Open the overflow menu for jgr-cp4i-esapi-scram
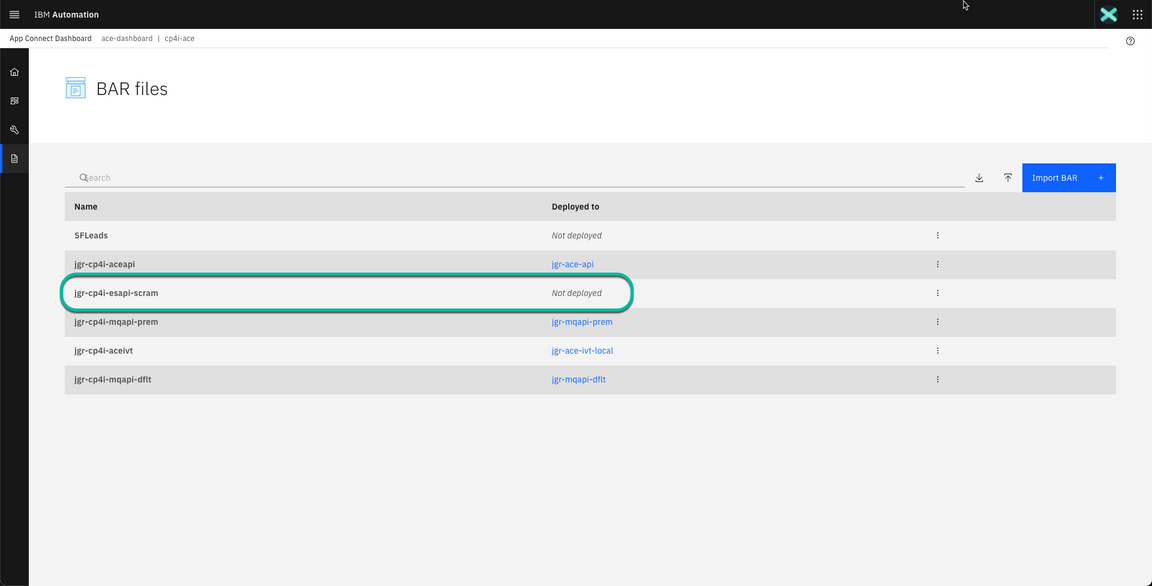Viewport: 1152px width, 586px height. (x=937, y=293)
